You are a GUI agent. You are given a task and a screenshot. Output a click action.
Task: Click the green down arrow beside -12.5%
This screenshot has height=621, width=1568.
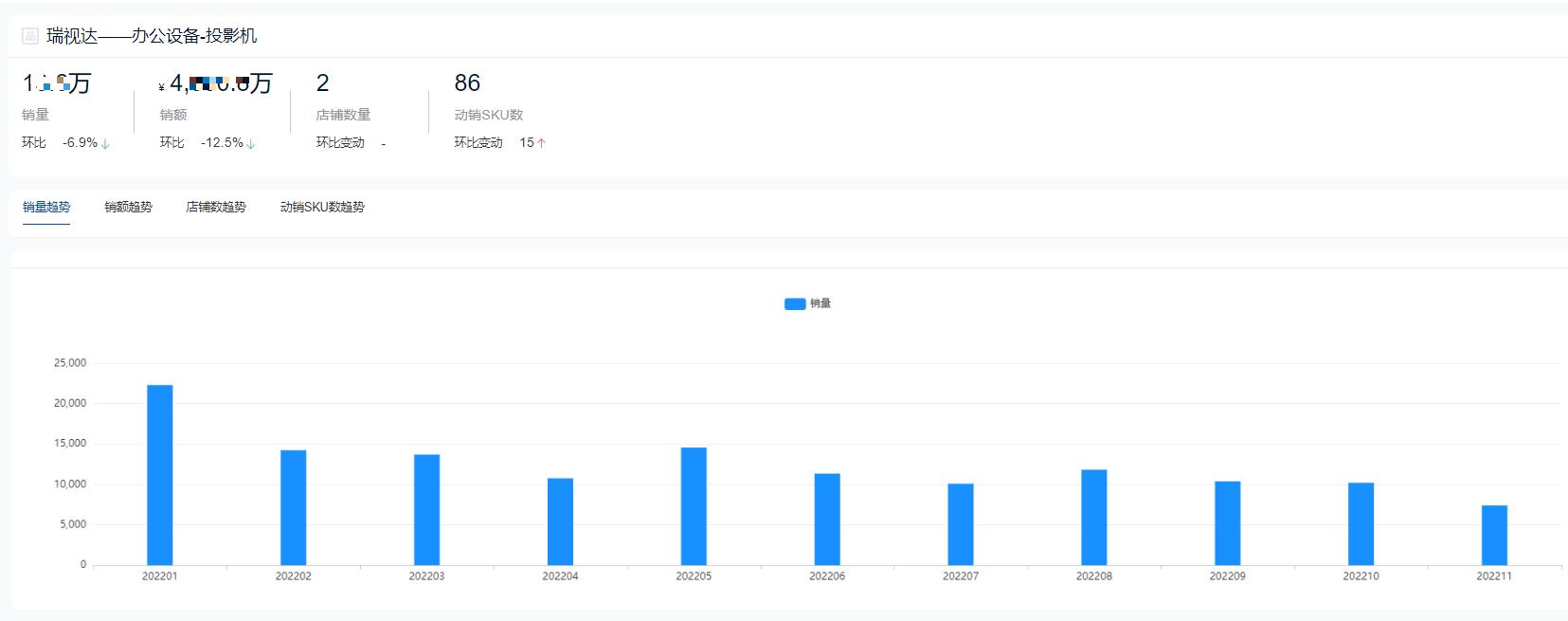click(x=251, y=143)
